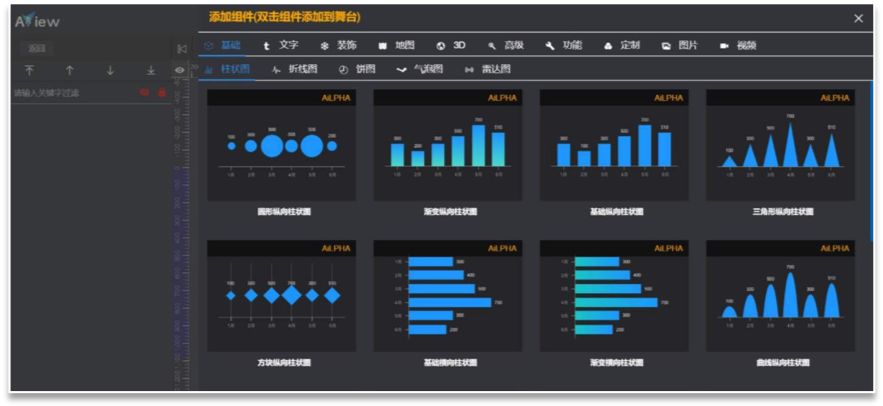The height and width of the screenshot is (406, 883).
Task: Click the move layer up arrow
Action: (x=69, y=70)
